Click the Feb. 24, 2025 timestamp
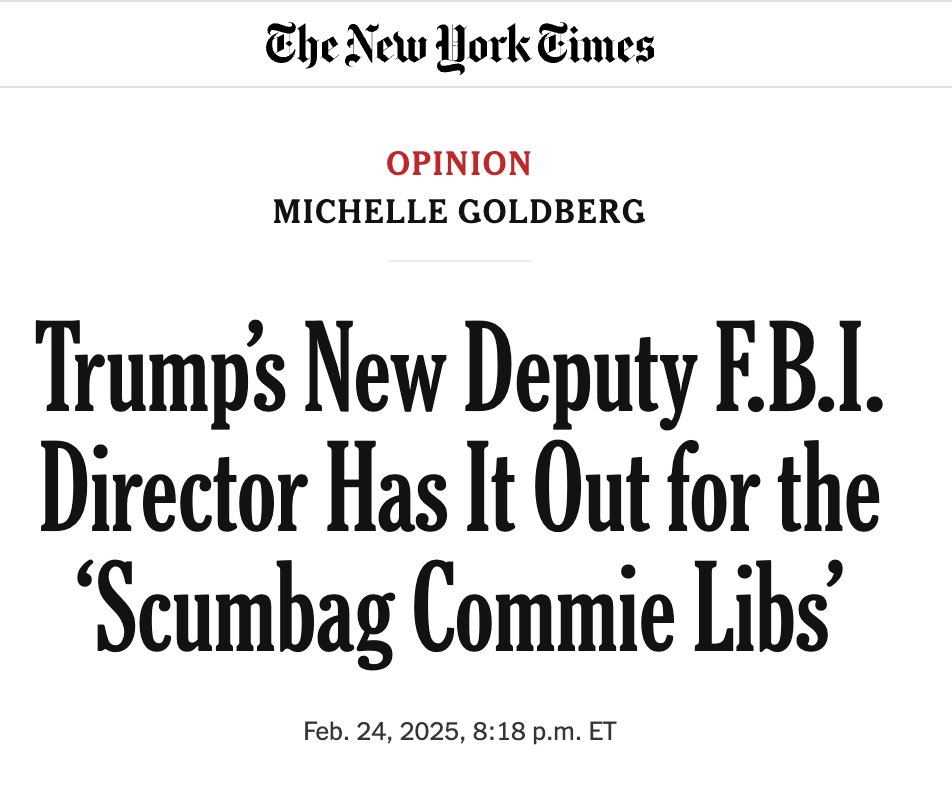Viewport: 952px width, 794px height. pos(460,731)
